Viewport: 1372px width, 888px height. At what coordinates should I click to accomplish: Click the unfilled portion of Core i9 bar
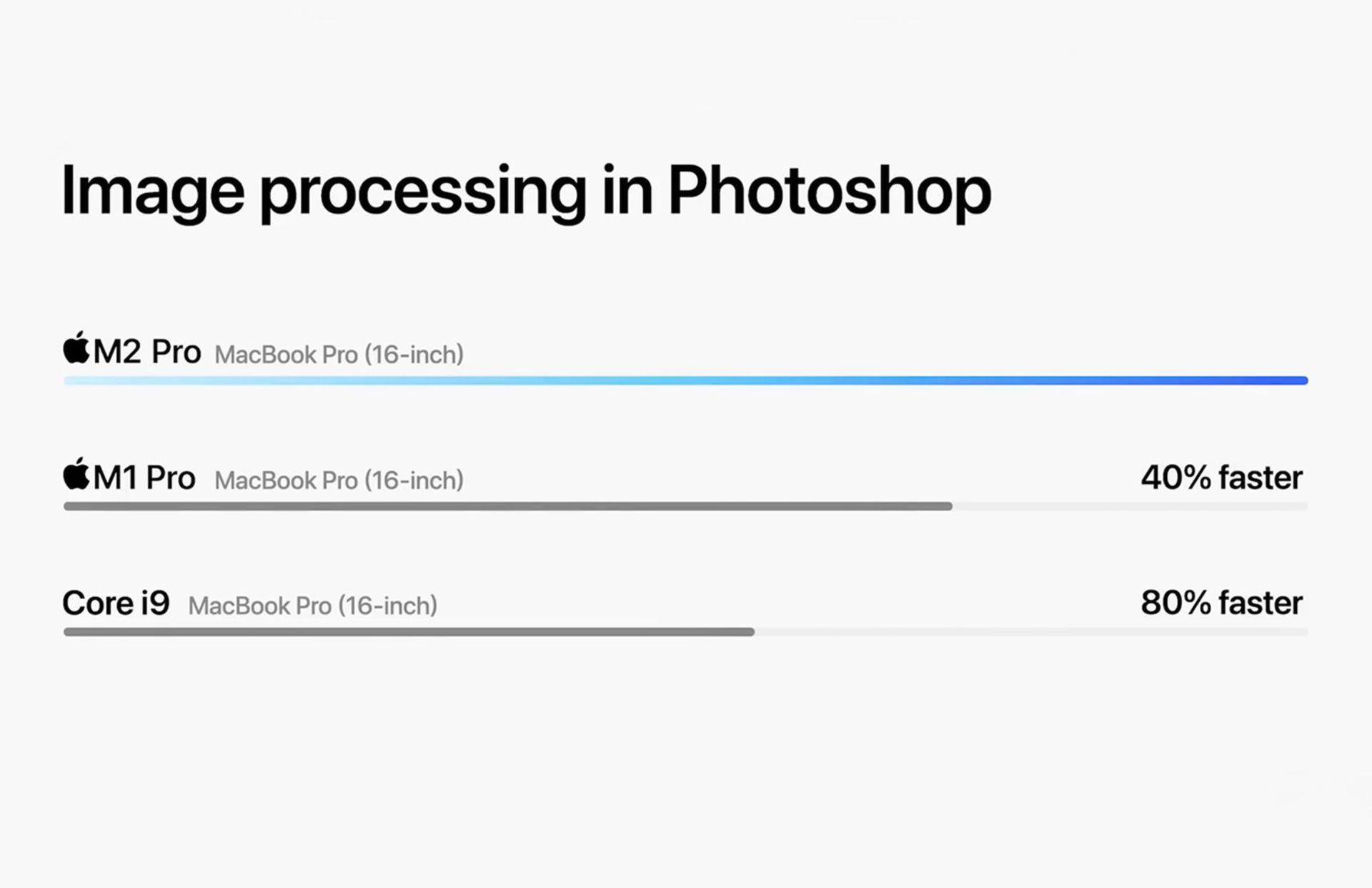[x=1030, y=632]
